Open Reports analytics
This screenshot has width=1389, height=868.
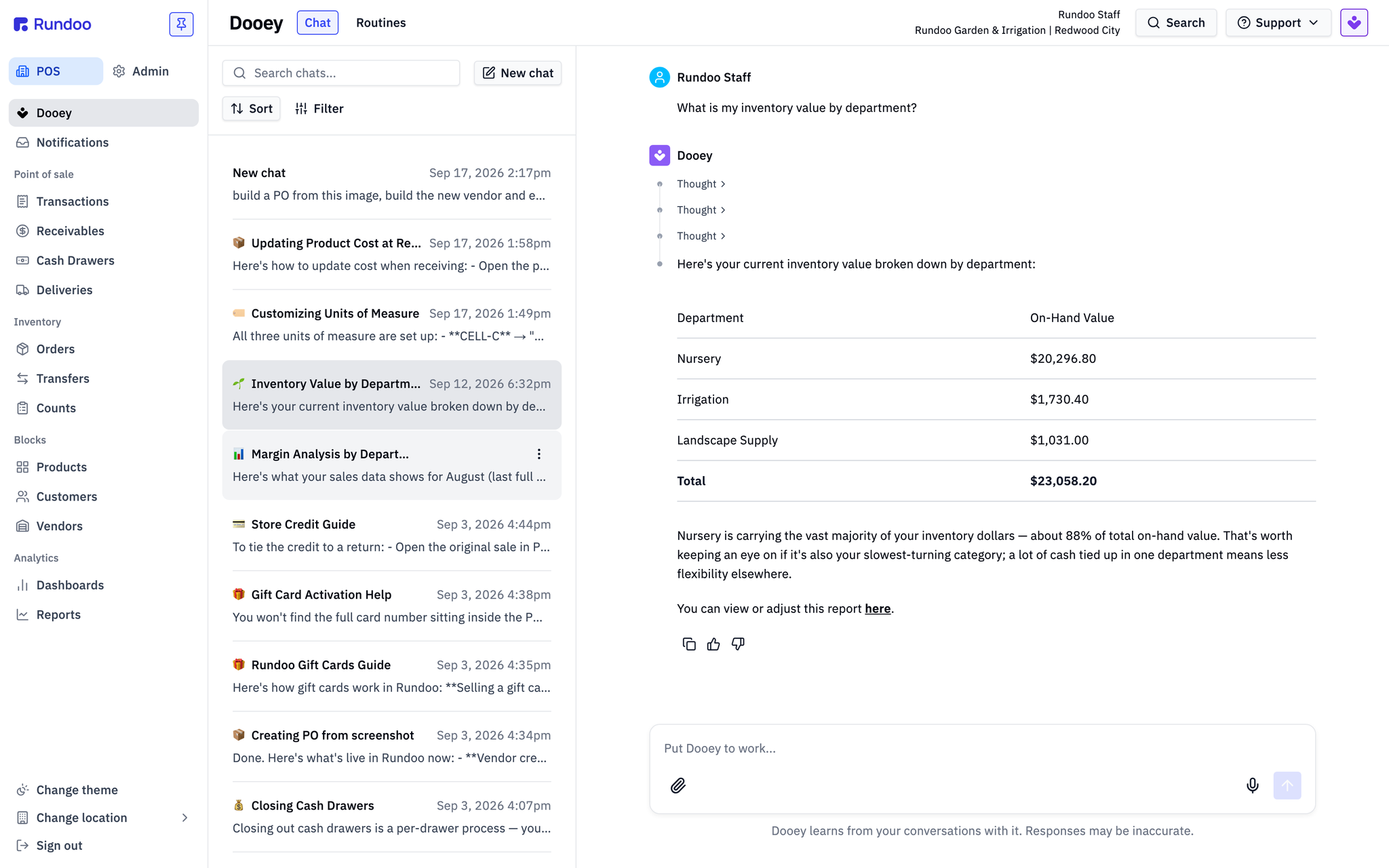pos(103,614)
